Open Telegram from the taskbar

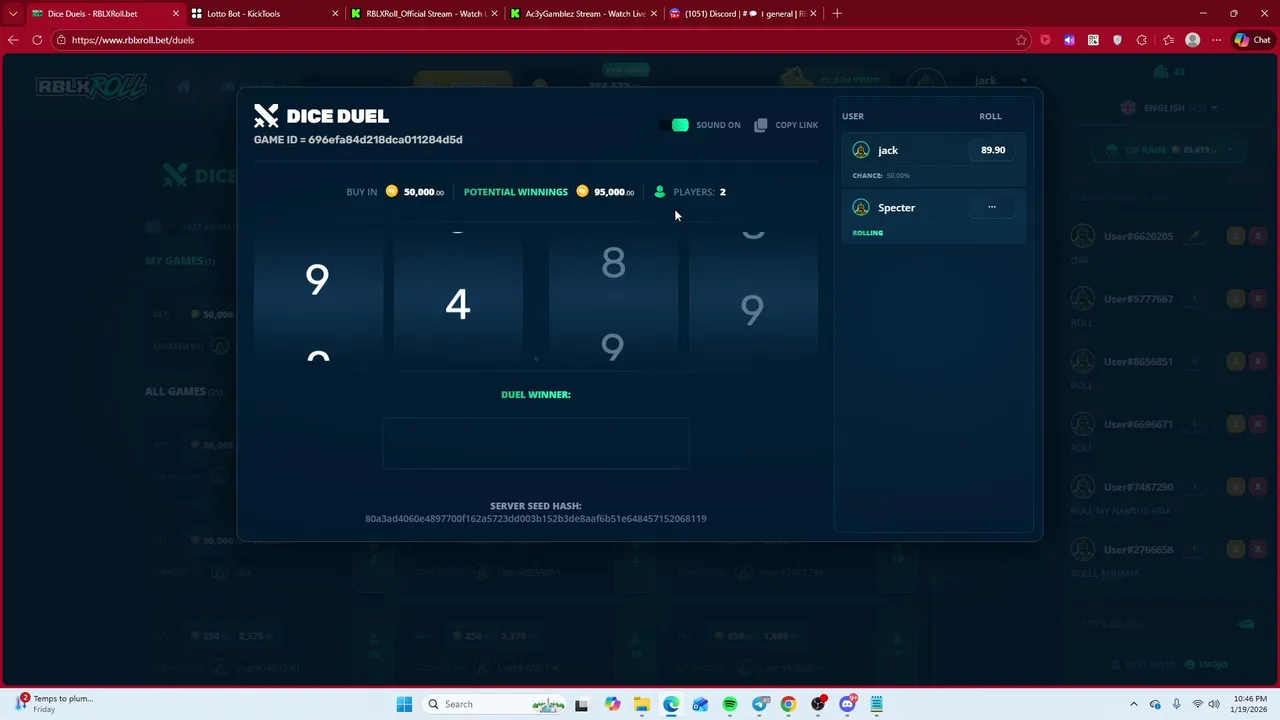pos(759,704)
